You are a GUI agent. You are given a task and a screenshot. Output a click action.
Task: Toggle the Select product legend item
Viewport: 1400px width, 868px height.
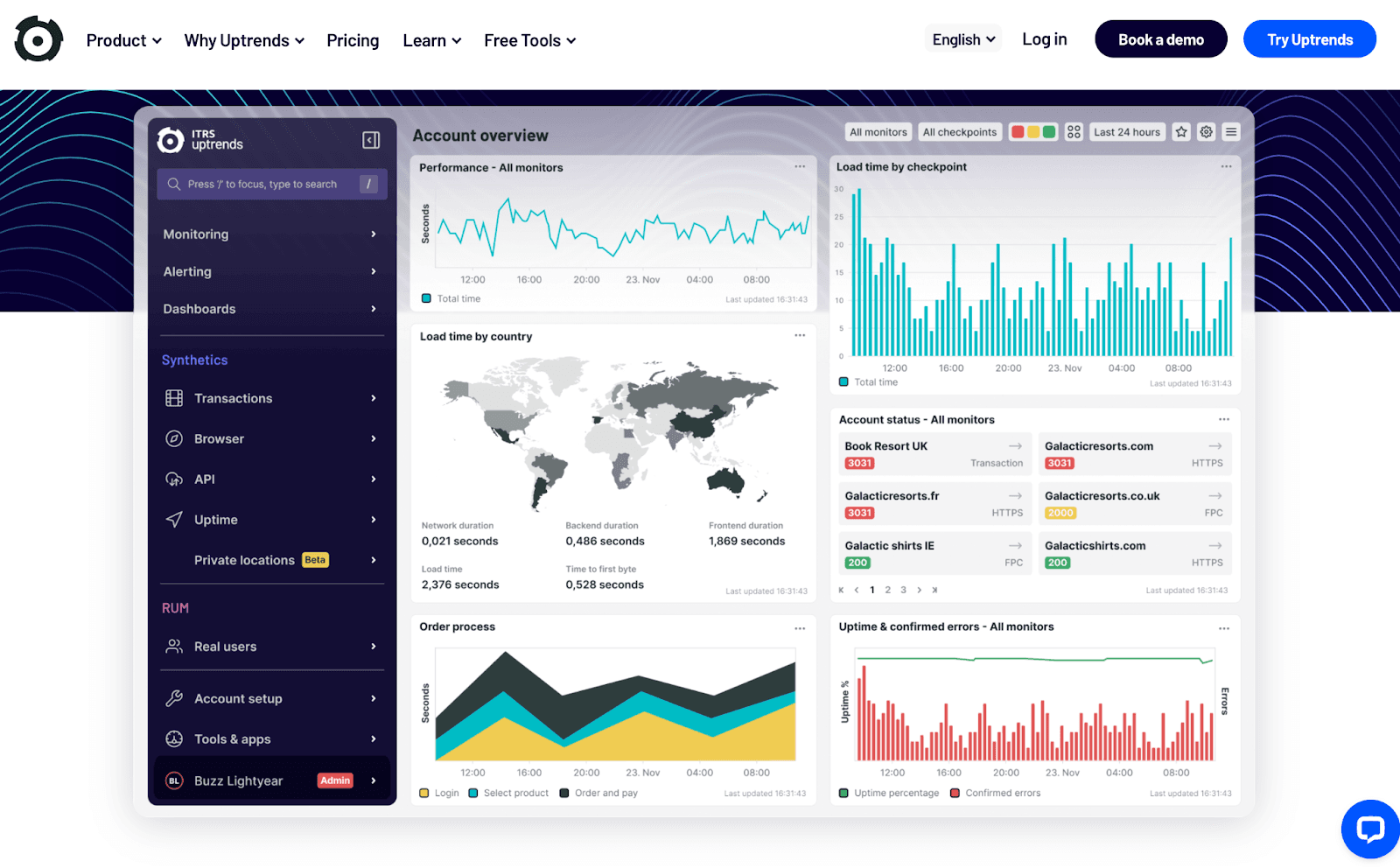508,793
